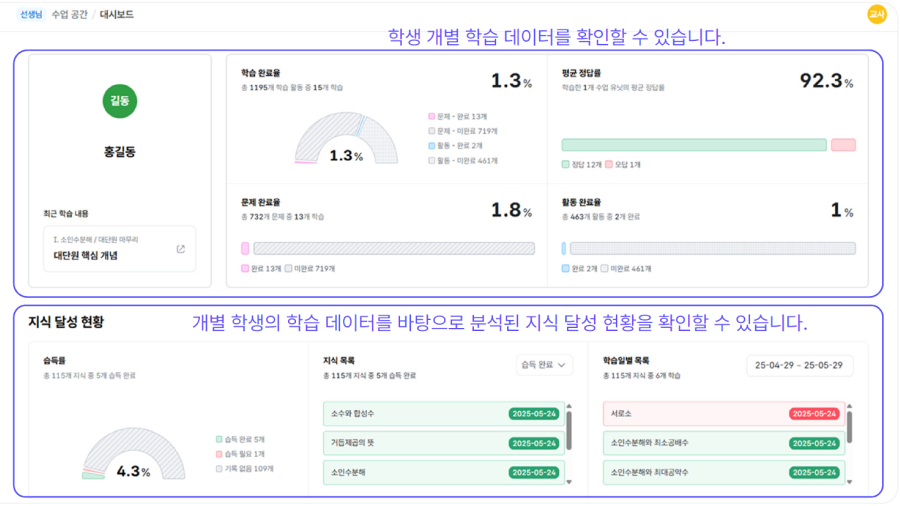
Task: Click the 문제 완료율 progress bar
Action: pos(393,248)
